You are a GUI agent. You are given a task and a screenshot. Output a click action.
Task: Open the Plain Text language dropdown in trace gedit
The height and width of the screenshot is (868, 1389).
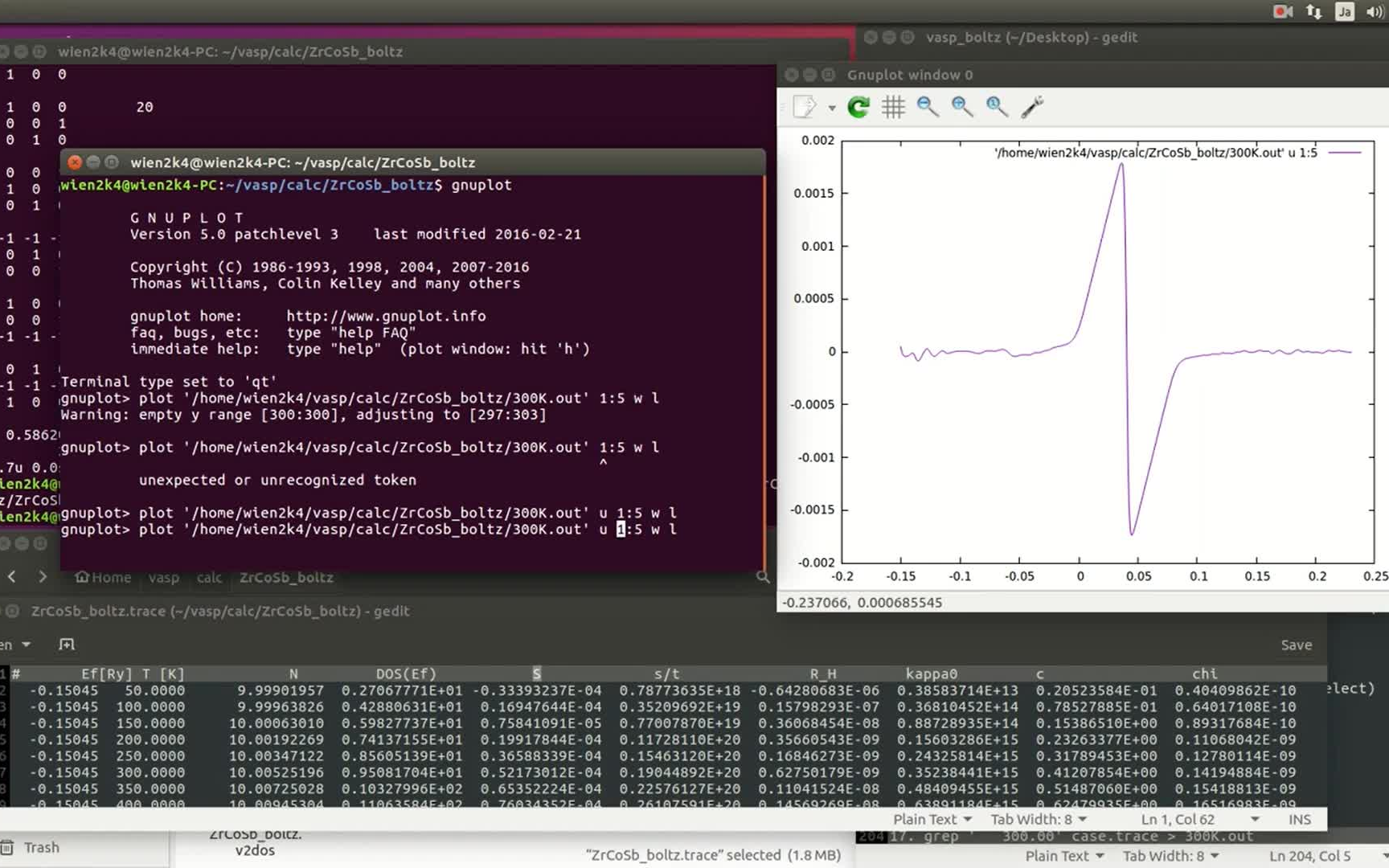tap(932, 819)
